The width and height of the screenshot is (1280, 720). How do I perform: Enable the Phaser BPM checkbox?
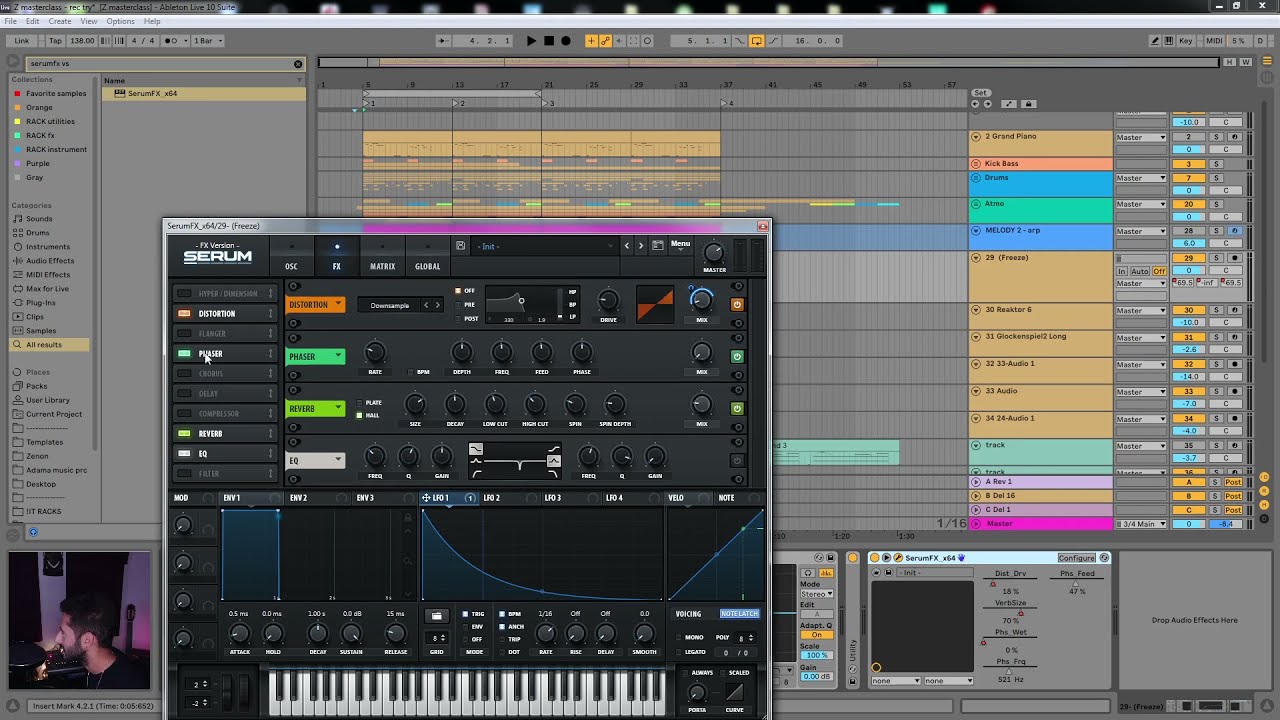409,372
